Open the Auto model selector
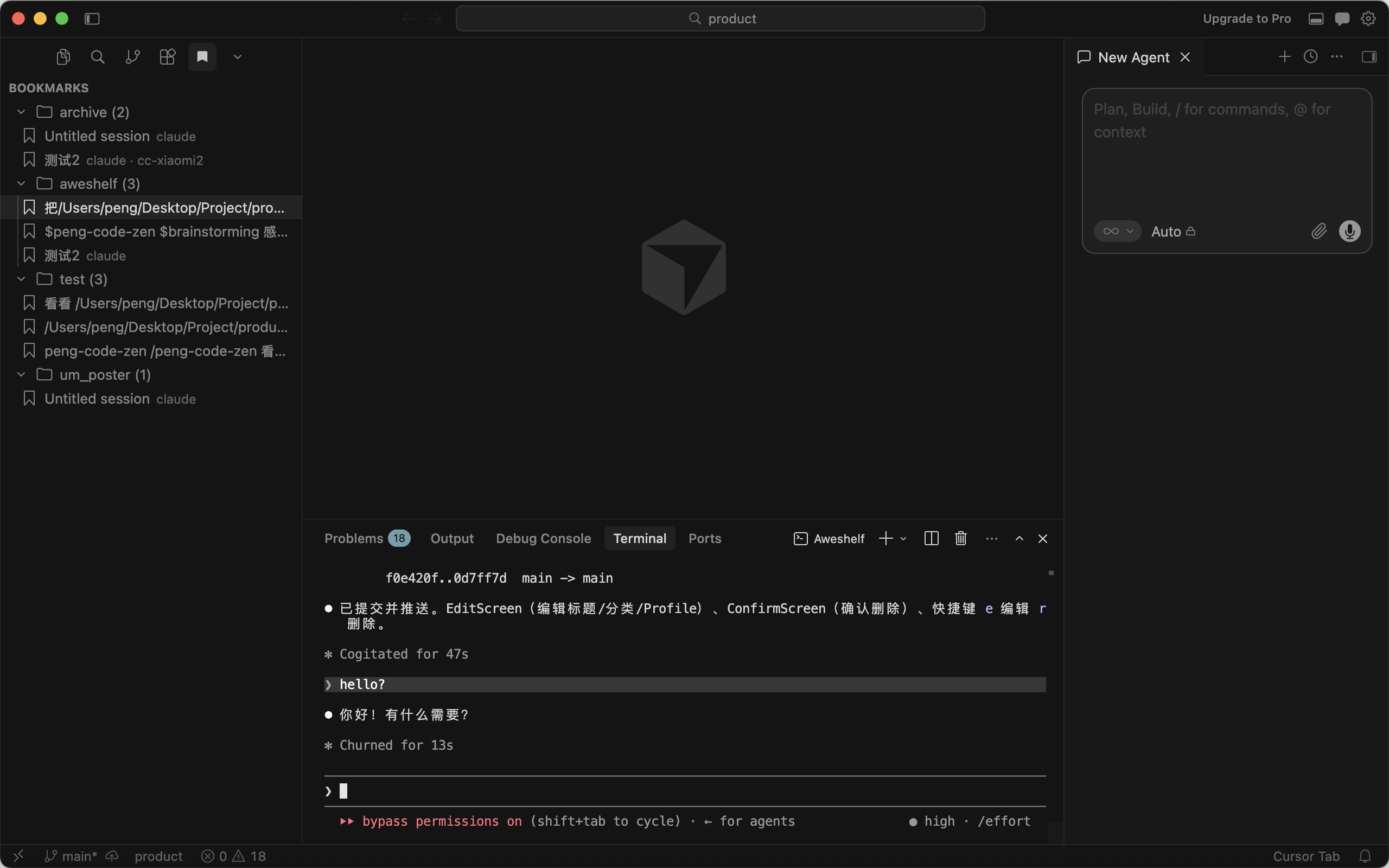Image resolution: width=1389 pixels, height=868 pixels. 1174,231
